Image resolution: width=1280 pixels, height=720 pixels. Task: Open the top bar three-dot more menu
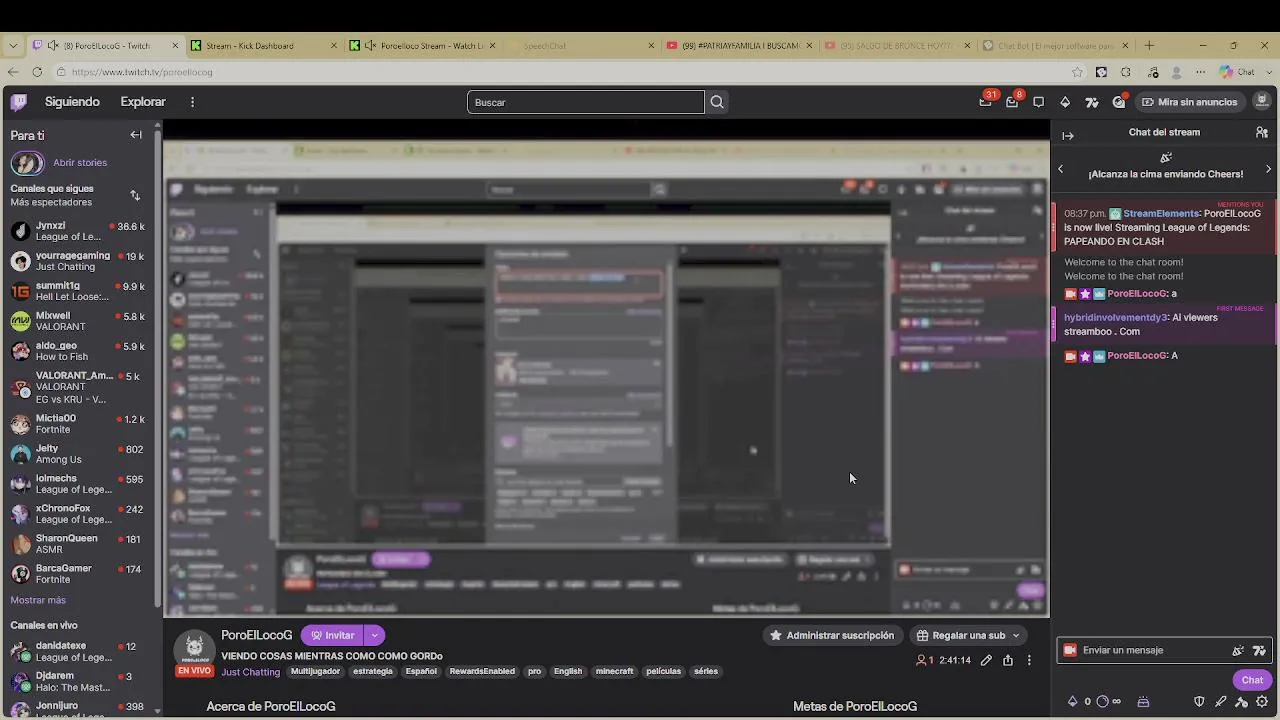tap(193, 102)
